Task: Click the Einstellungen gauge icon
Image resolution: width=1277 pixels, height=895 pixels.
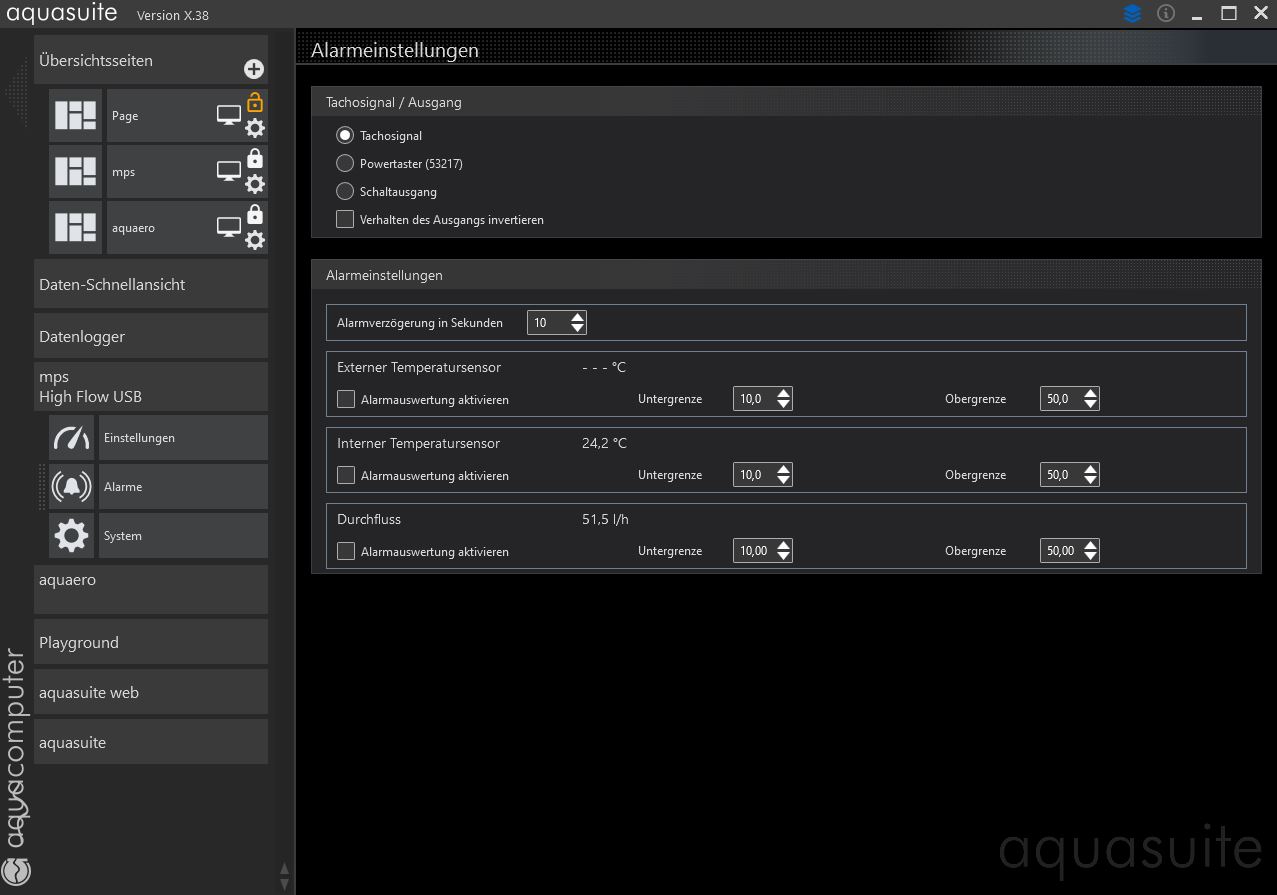Action: 71,438
